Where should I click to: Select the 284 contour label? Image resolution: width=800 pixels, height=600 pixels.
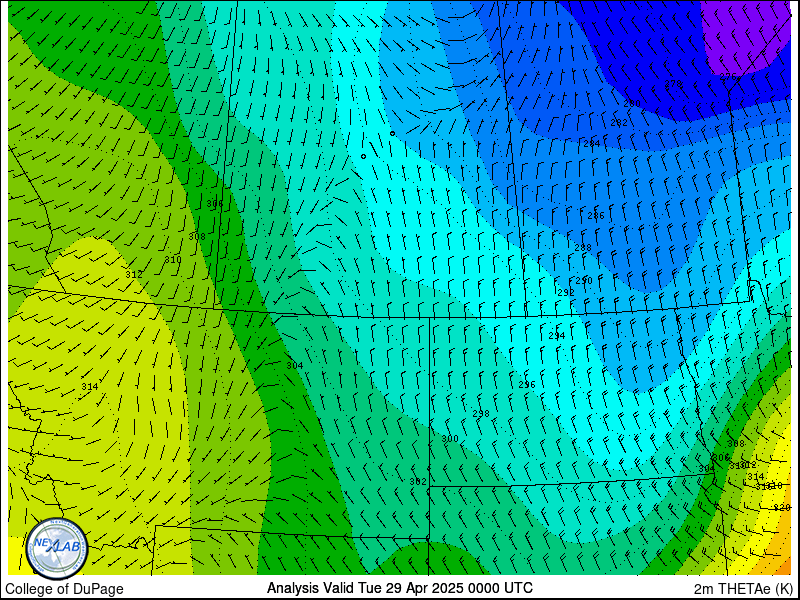coord(592,144)
